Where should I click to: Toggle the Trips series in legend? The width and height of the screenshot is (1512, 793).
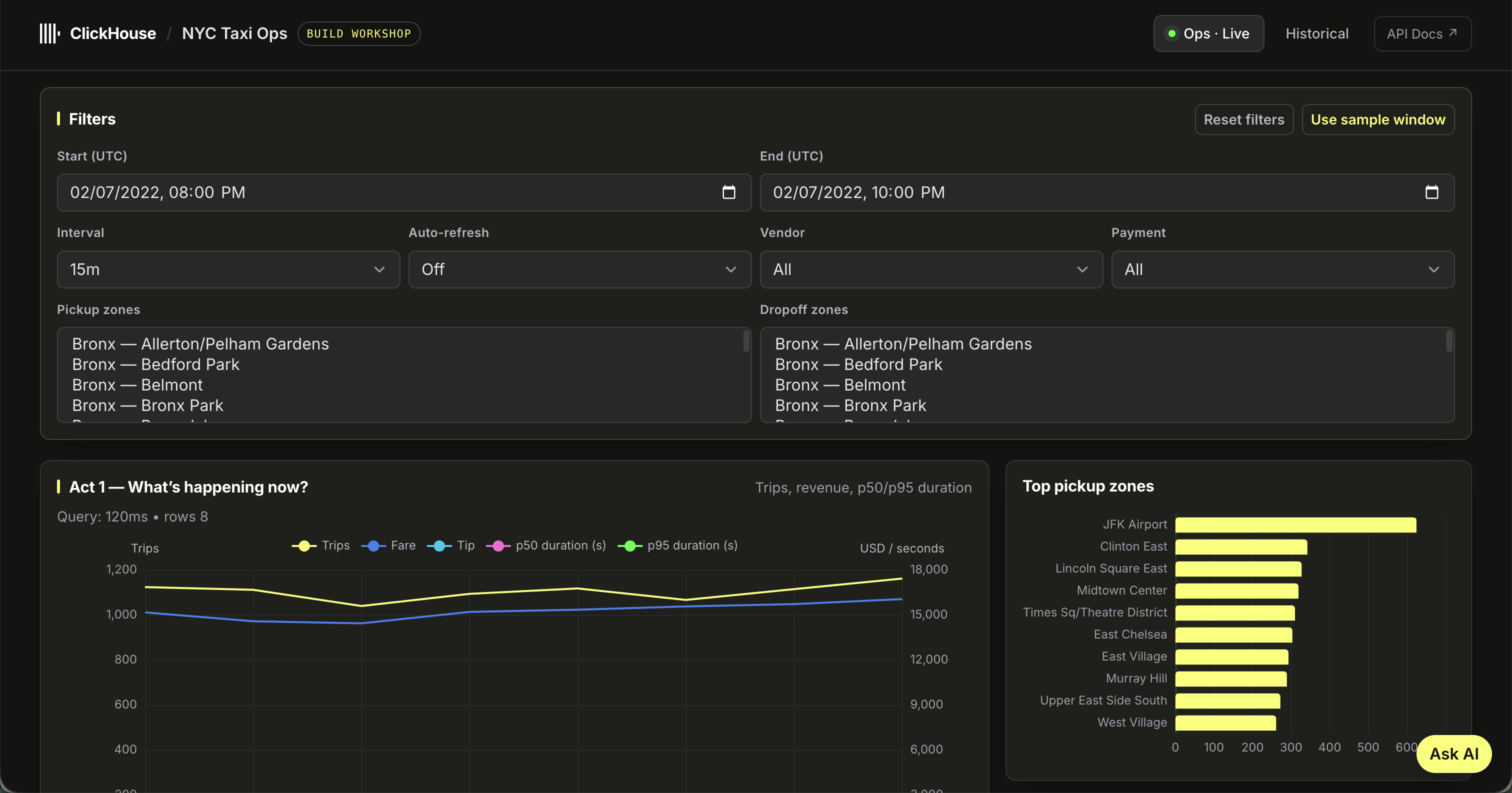point(321,546)
